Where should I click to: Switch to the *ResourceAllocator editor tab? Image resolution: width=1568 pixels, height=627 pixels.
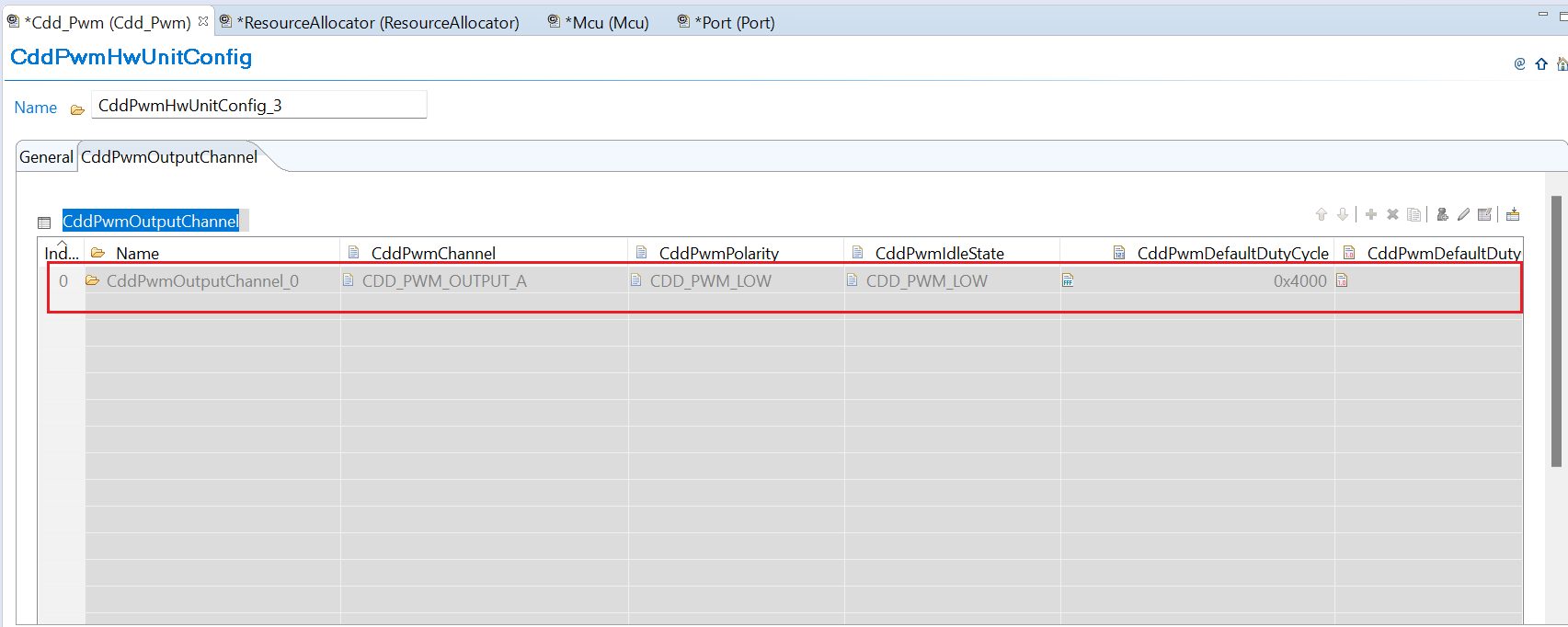(x=369, y=22)
